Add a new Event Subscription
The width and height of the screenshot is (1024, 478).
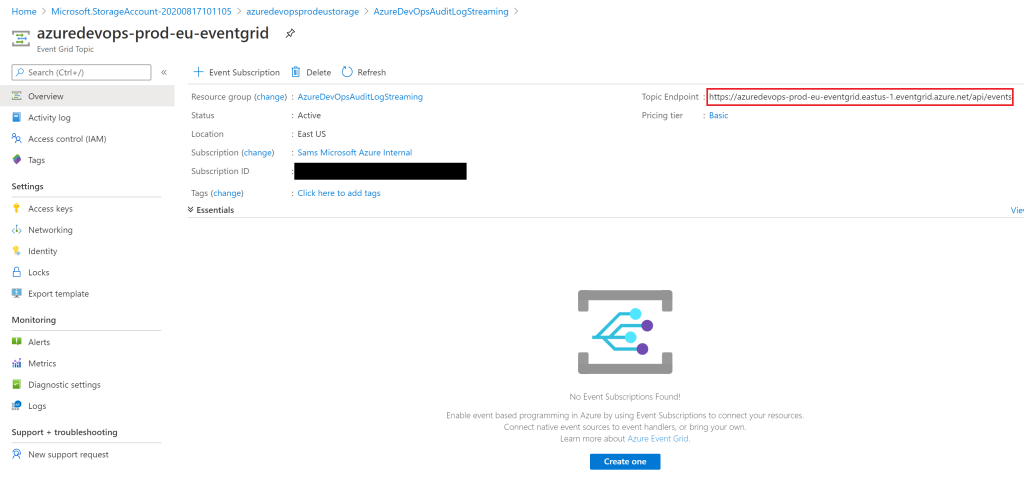(x=236, y=72)
